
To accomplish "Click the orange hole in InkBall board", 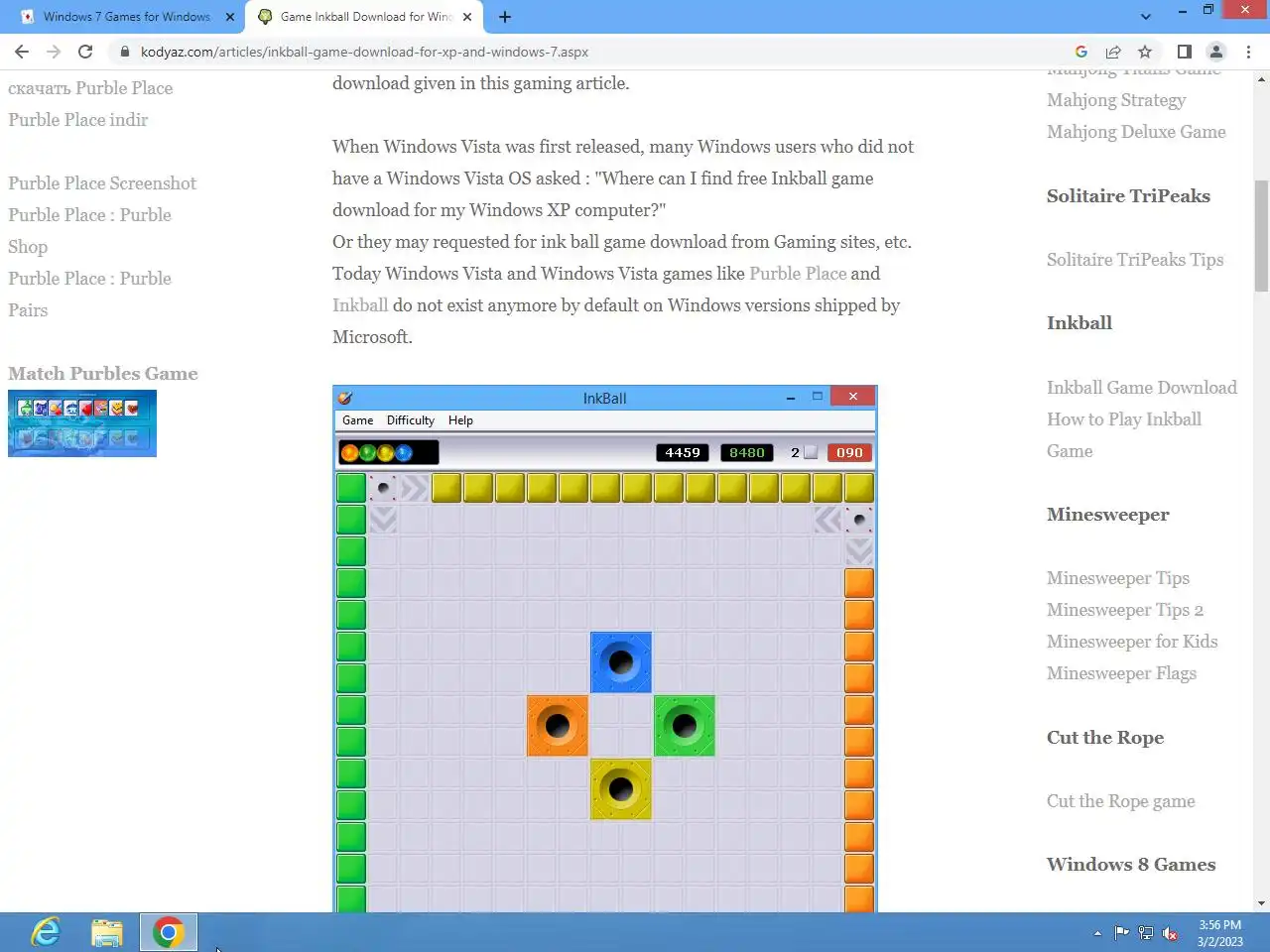I will (x=558, y=726).
